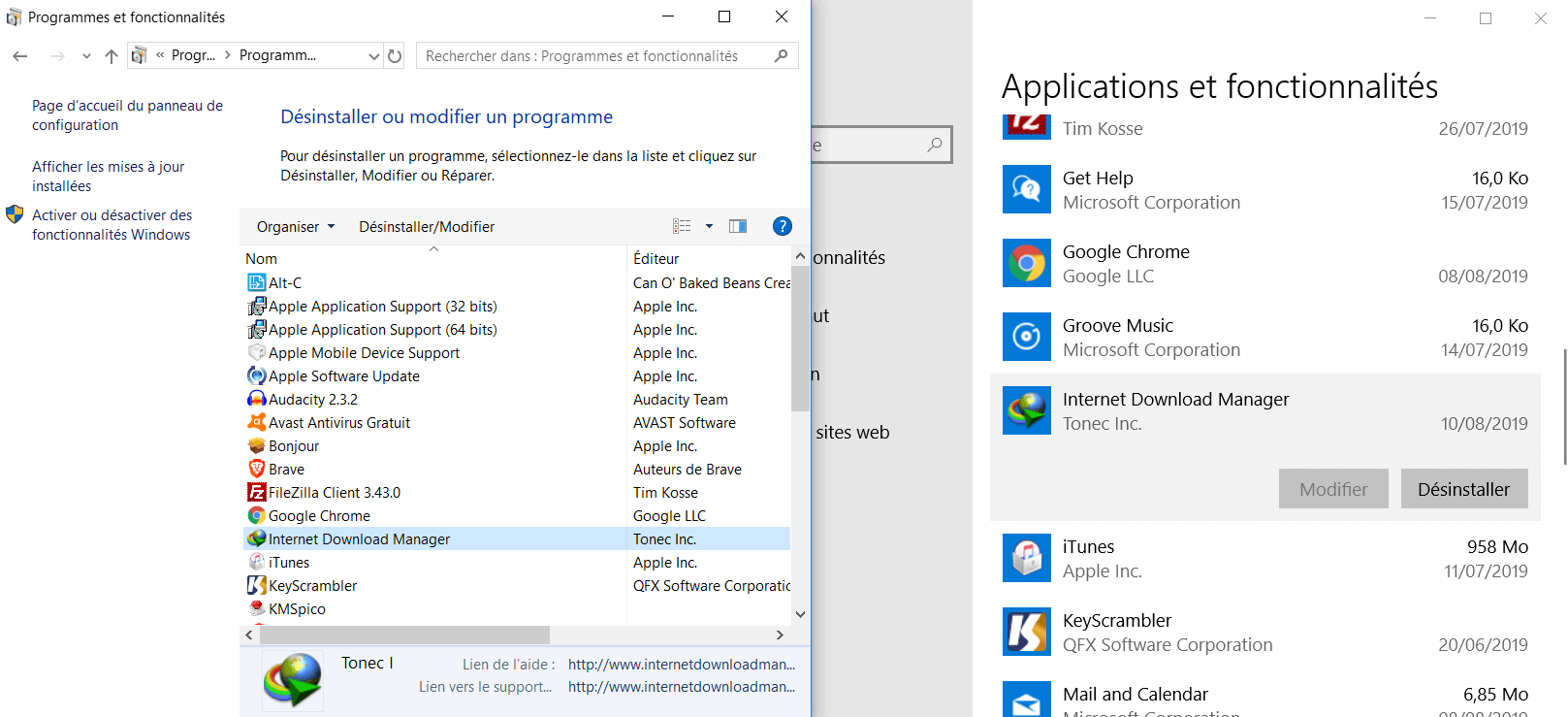
Task: Select Internet Download Manager icon in list
Action: tap(256, 538)
